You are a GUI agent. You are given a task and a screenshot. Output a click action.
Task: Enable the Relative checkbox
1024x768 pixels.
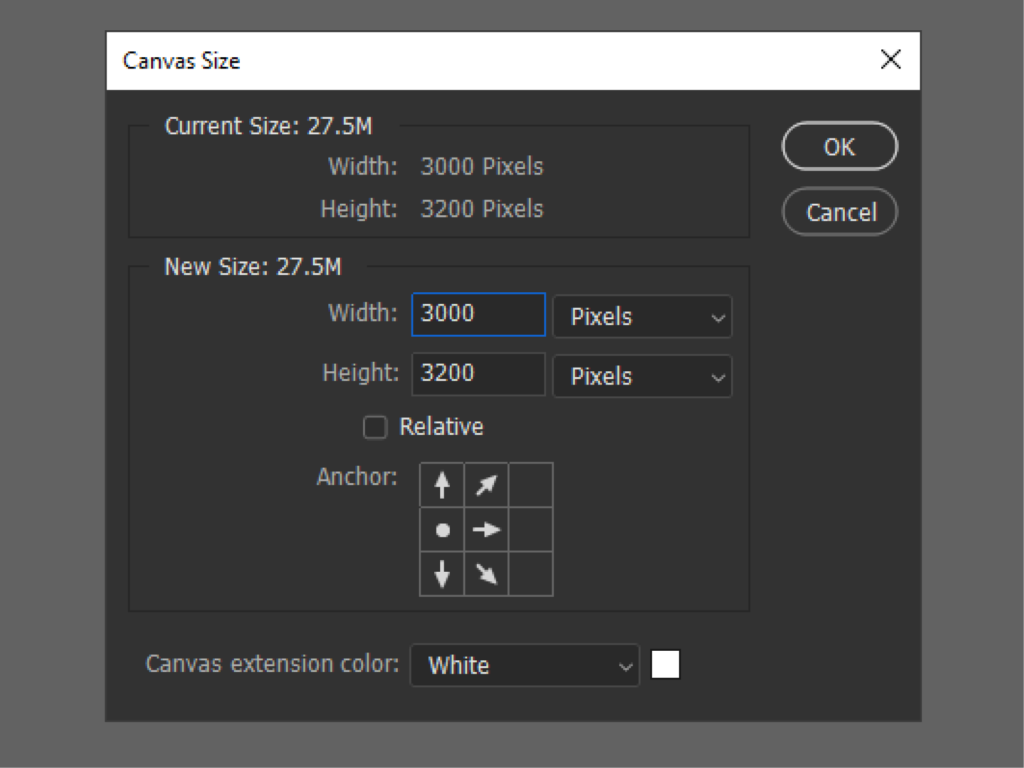click(x=375, y=428)
